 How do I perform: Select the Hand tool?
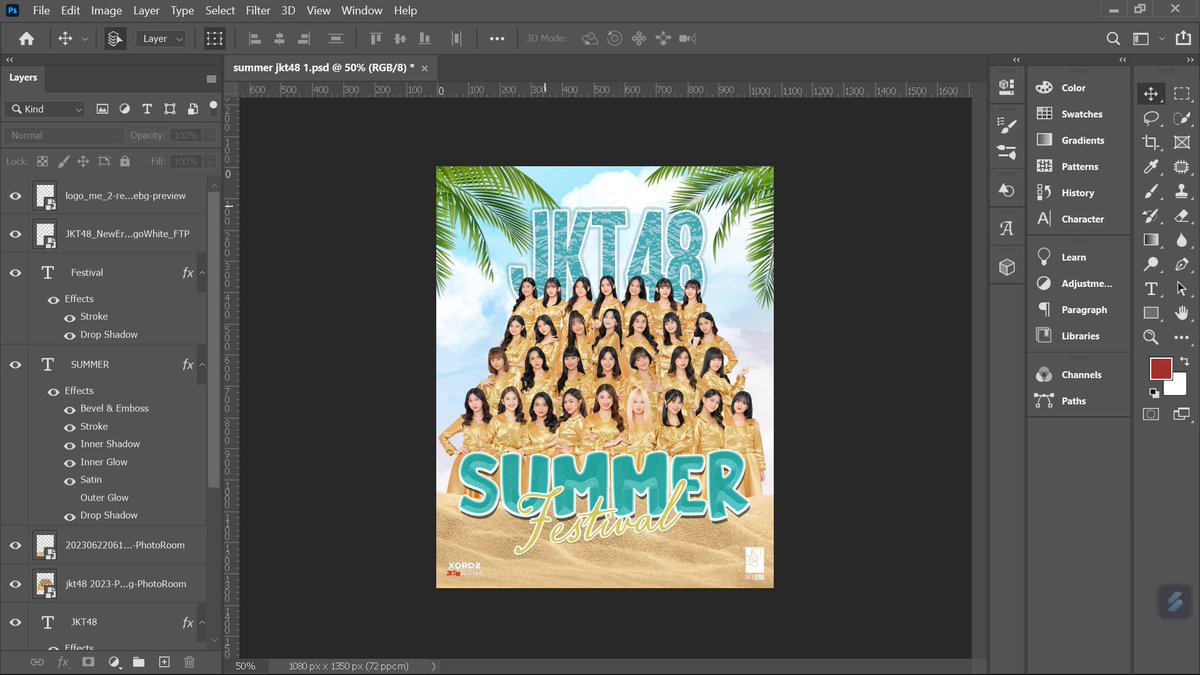1181,313
